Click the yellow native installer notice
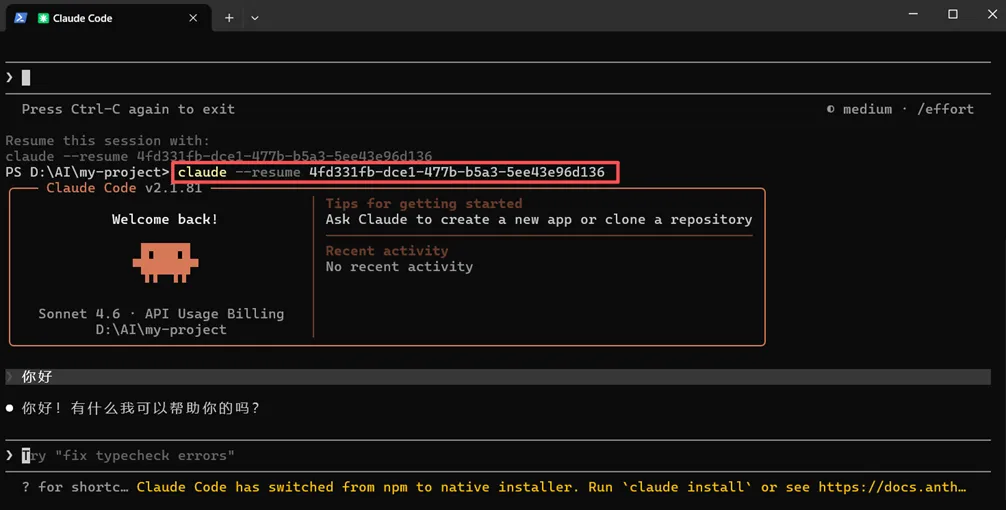This screenshot has height=510, width=1006. click(x=551, y=487)
